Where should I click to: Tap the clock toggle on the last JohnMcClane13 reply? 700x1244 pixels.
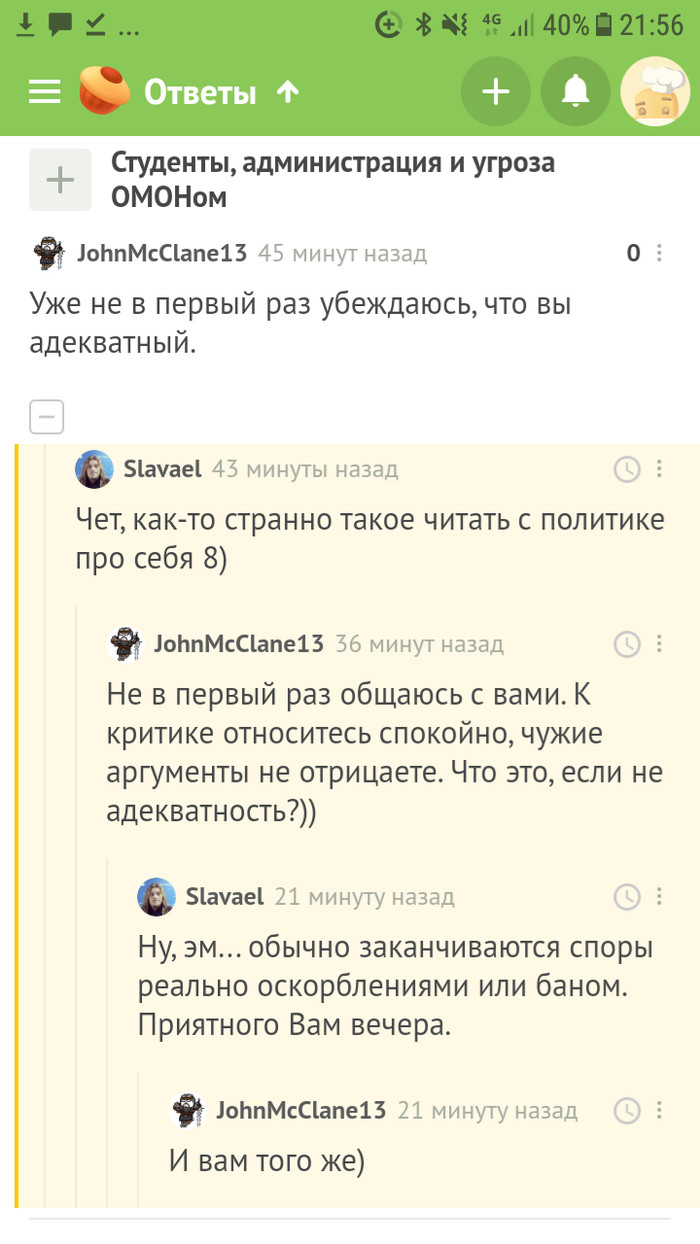point(627,1110)
